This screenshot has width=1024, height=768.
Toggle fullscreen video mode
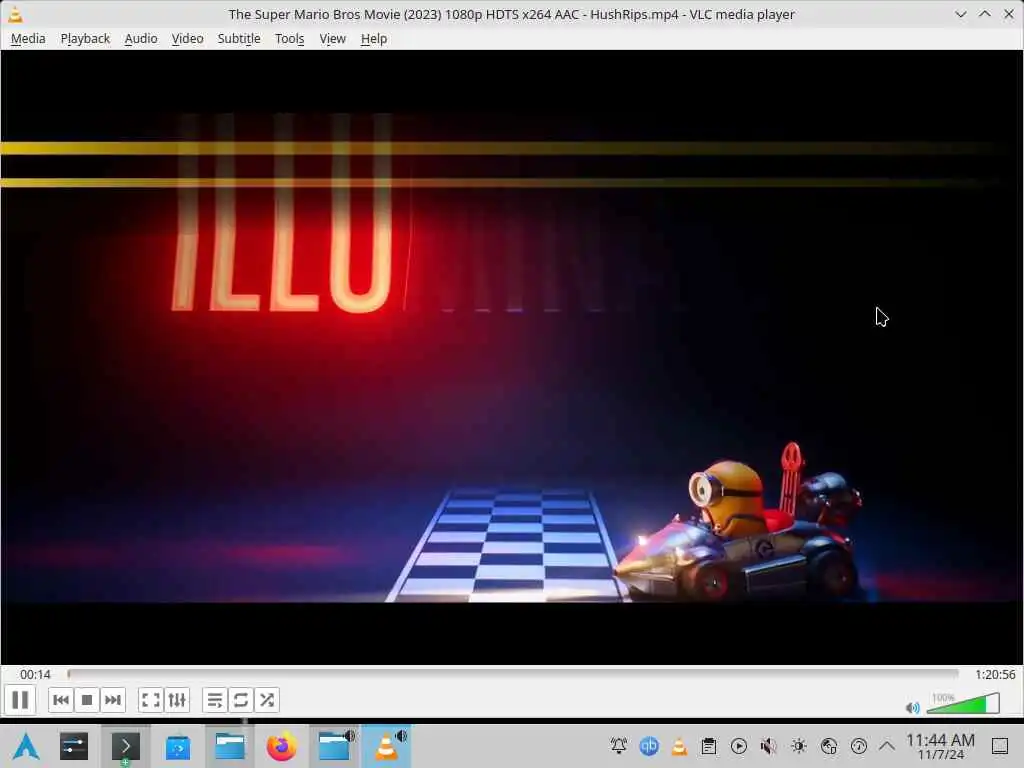click(x=151, y=700)
